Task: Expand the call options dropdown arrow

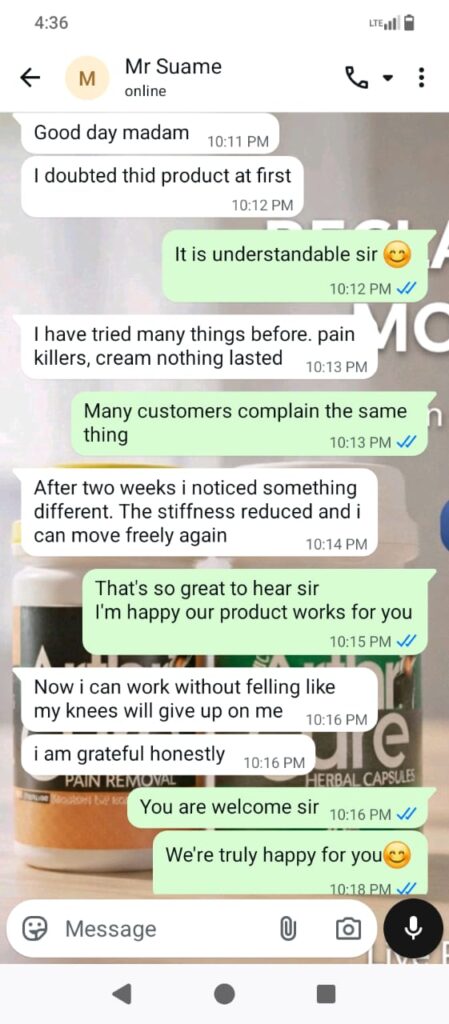Action: pos(388,79)
